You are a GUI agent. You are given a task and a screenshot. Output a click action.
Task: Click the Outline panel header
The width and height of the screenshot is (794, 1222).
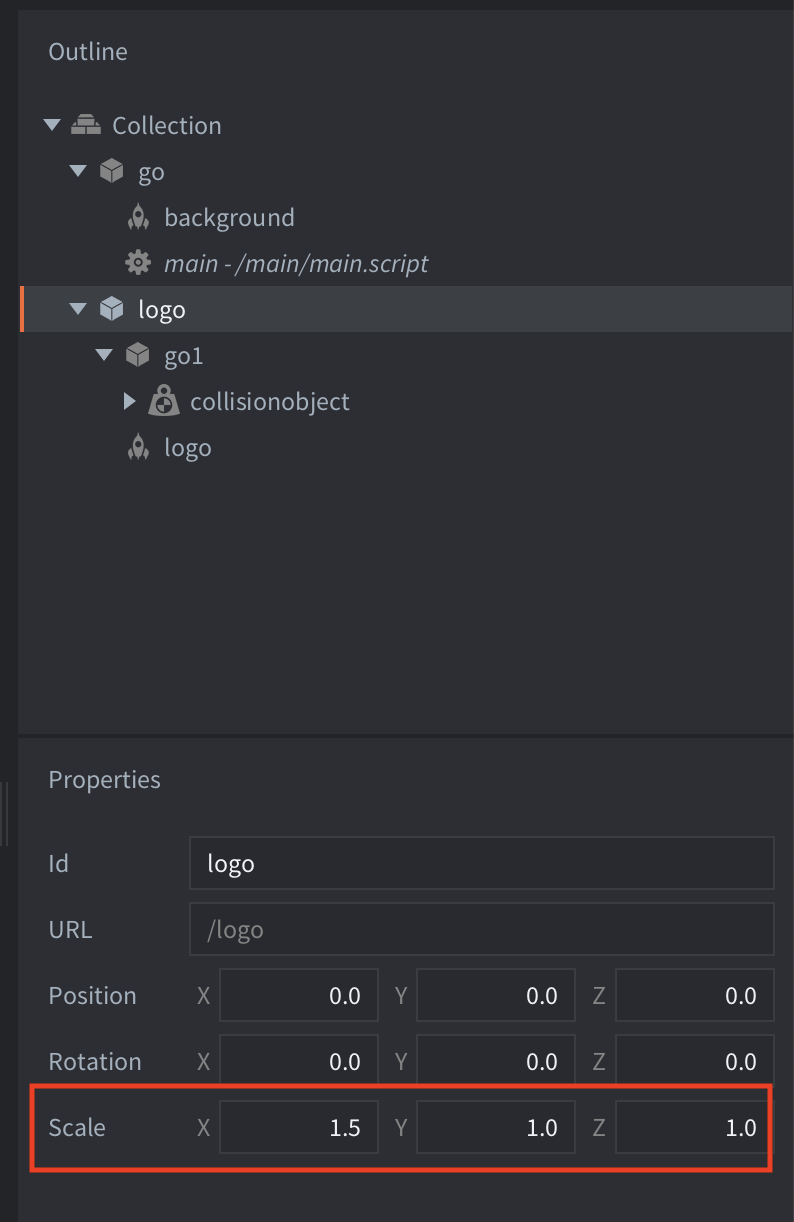(x=88, y=51)
